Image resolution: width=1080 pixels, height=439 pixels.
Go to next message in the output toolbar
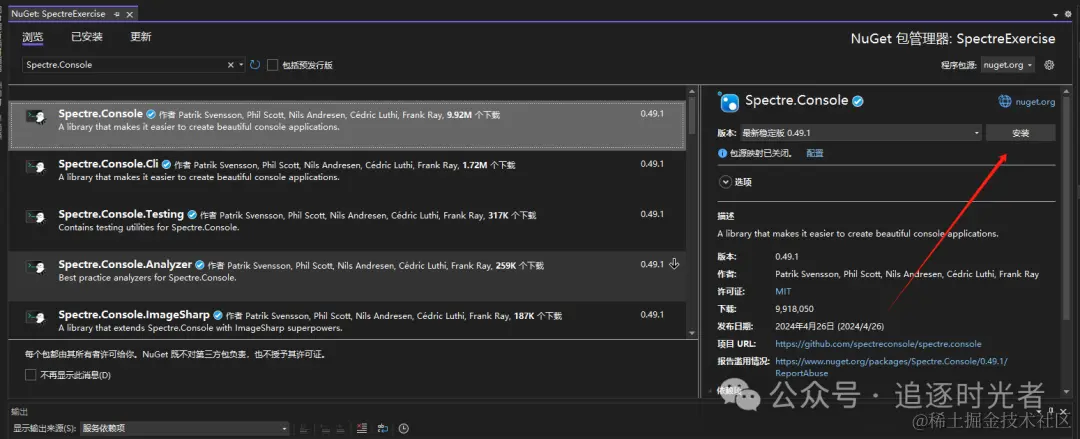click(340, 429)
